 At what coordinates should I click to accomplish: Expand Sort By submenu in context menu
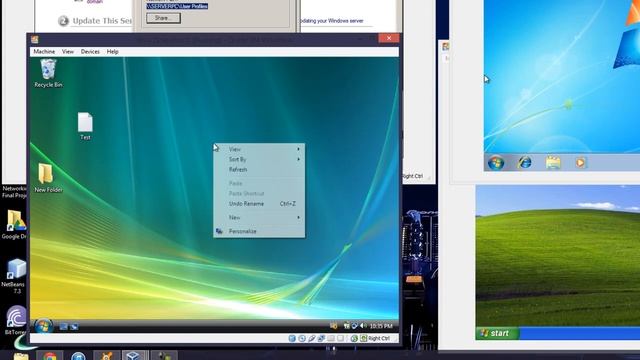pyautogui.click(x=259, y=160)
